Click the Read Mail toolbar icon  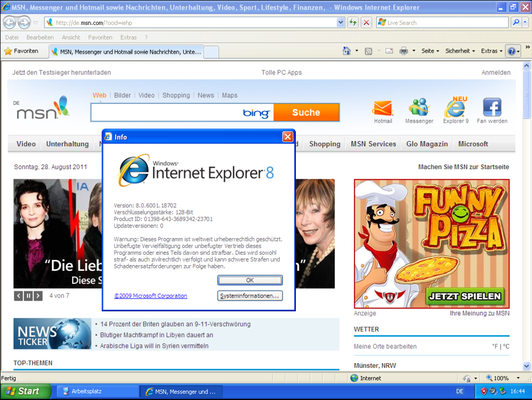click(389, 51)
